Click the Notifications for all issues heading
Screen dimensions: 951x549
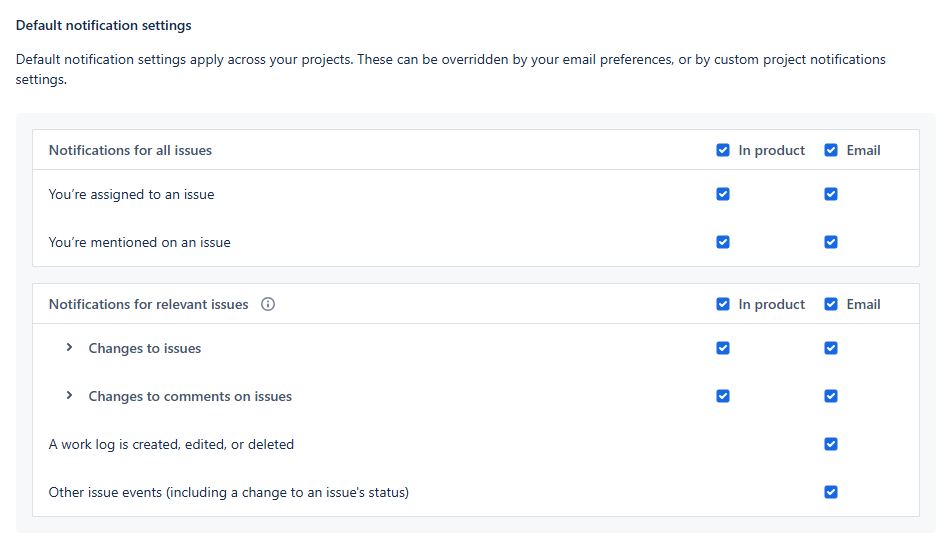130,151
